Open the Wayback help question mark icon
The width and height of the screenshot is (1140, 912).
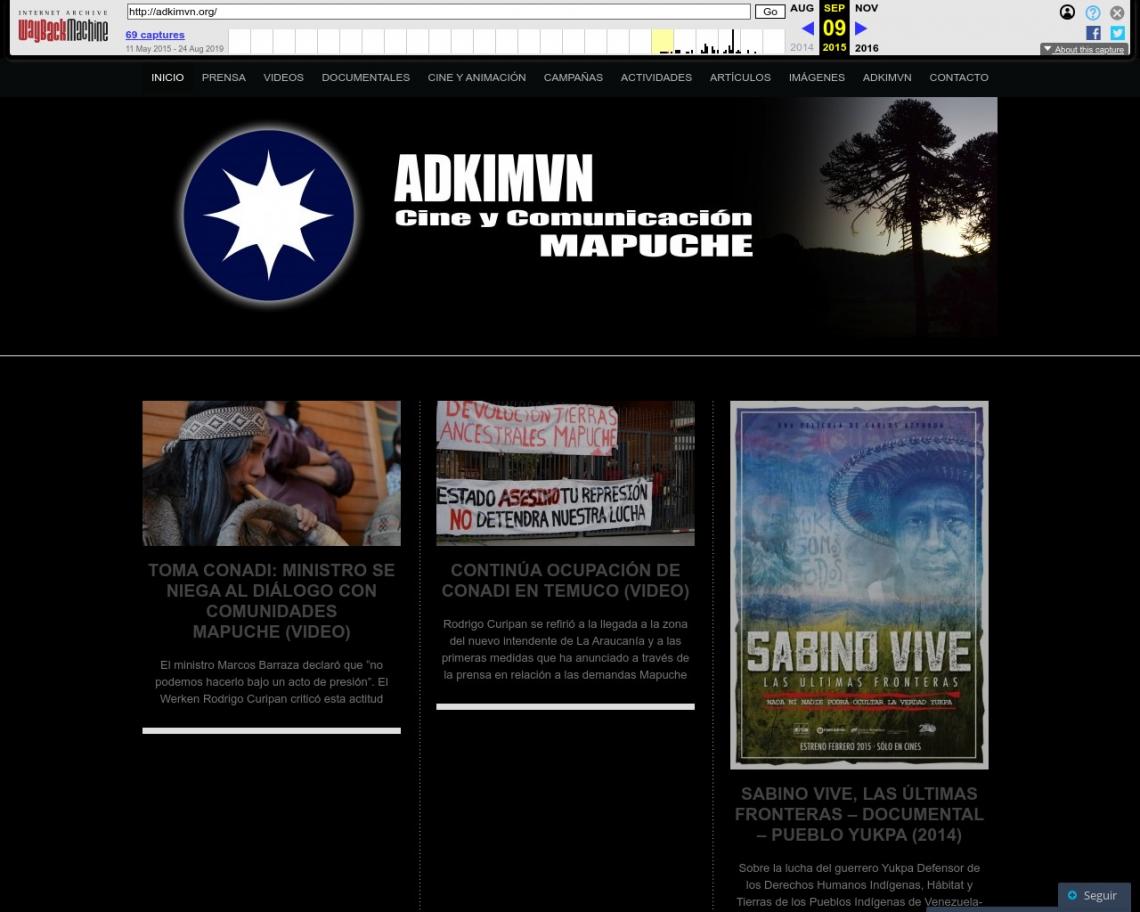1092,12
